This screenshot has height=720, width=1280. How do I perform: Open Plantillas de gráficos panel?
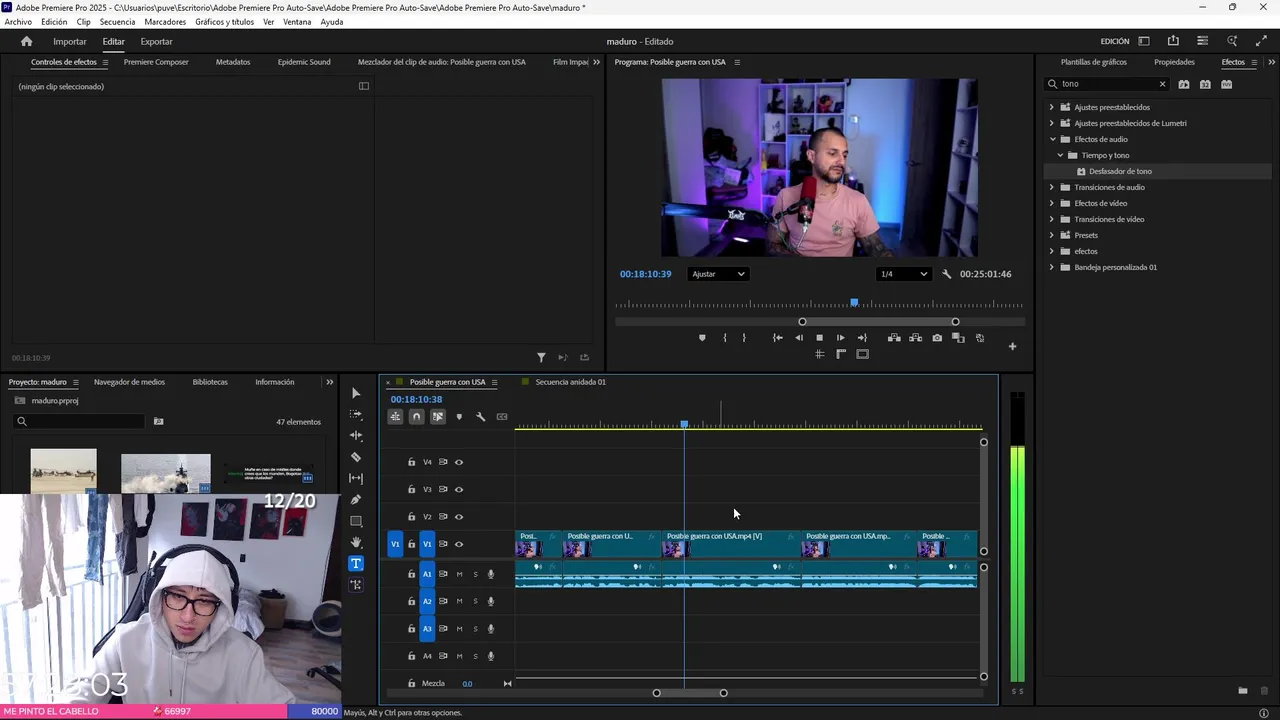(x=1094, y=62)
